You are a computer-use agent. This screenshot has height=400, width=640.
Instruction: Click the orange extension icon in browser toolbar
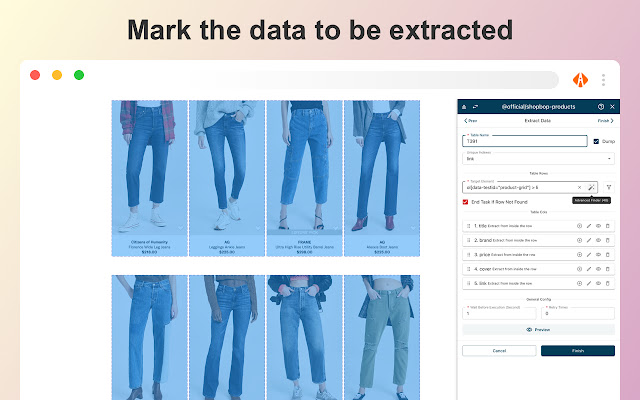click(580, 80)
